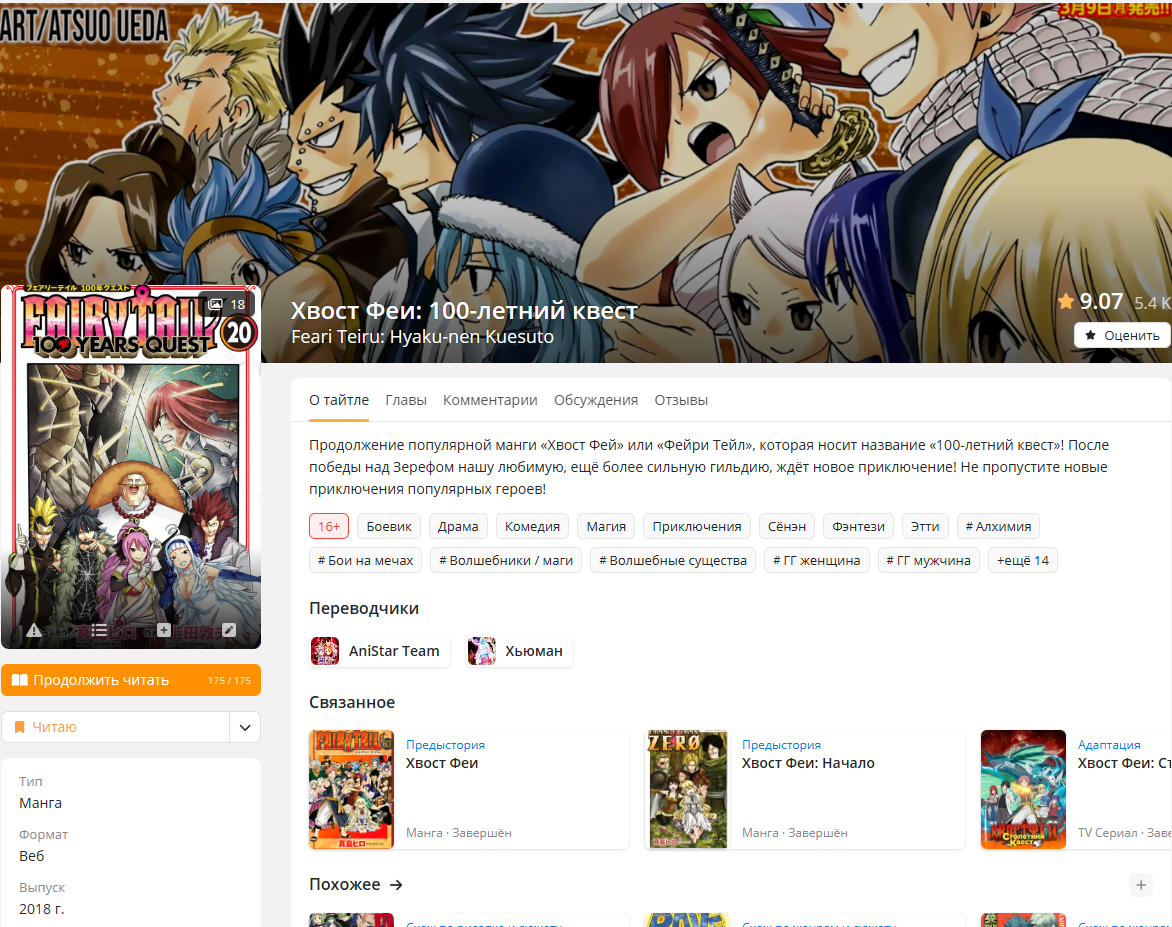Select the Сёнэн genre tag
1172x927 pixels.
(x=787, y=526)
